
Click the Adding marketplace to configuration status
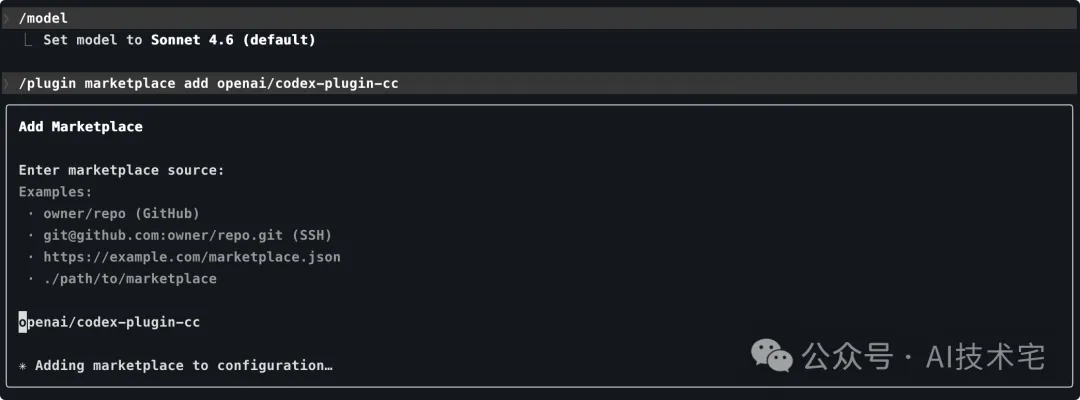click(x=184, y=365)
